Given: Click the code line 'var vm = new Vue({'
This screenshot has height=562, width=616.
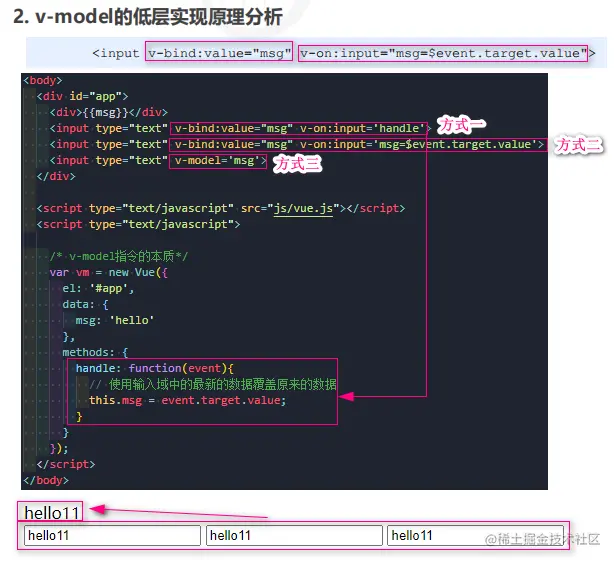Looking at the screenshot, I should tap(108, 273).
